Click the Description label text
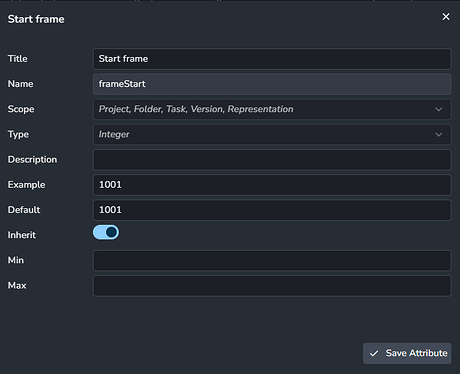 [32, 160]
